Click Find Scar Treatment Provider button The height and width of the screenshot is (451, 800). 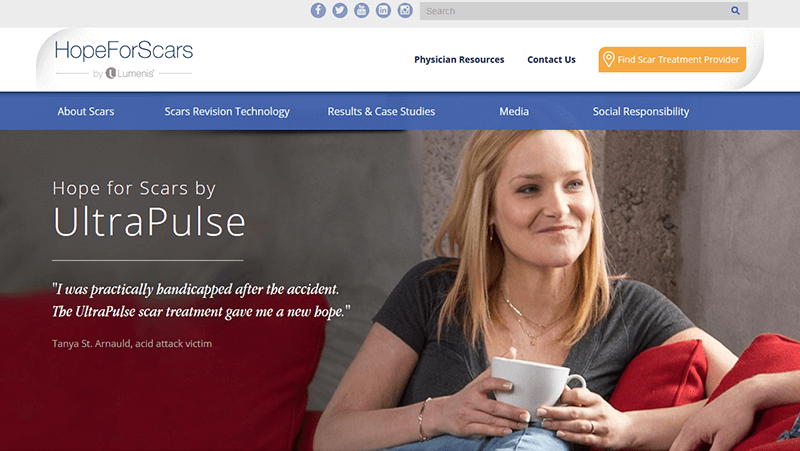point(672,59)
